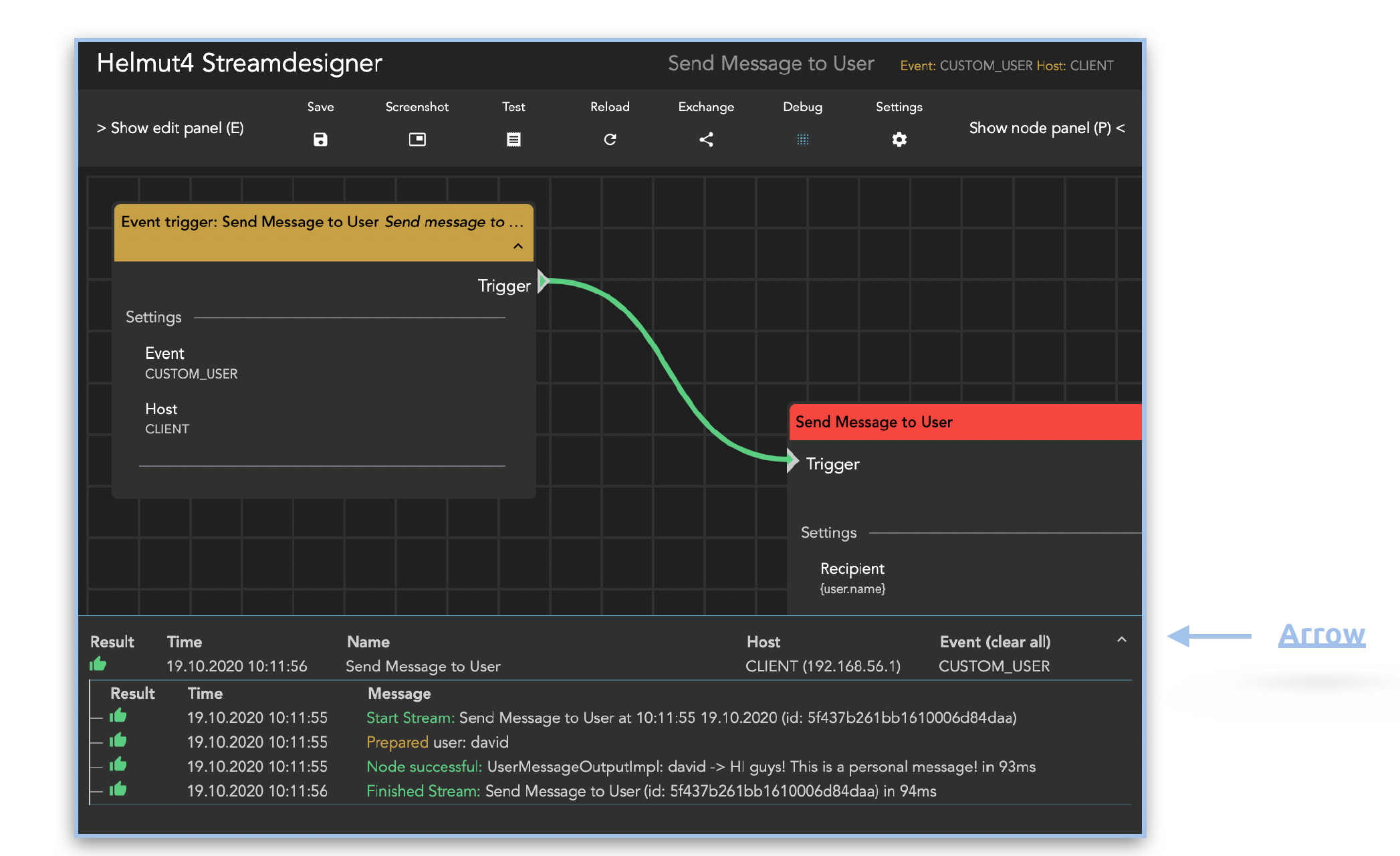This screenshot has width=1400, height=856.
Task: Click the Save floppy disk icon
Action: [x=320, y=139]
